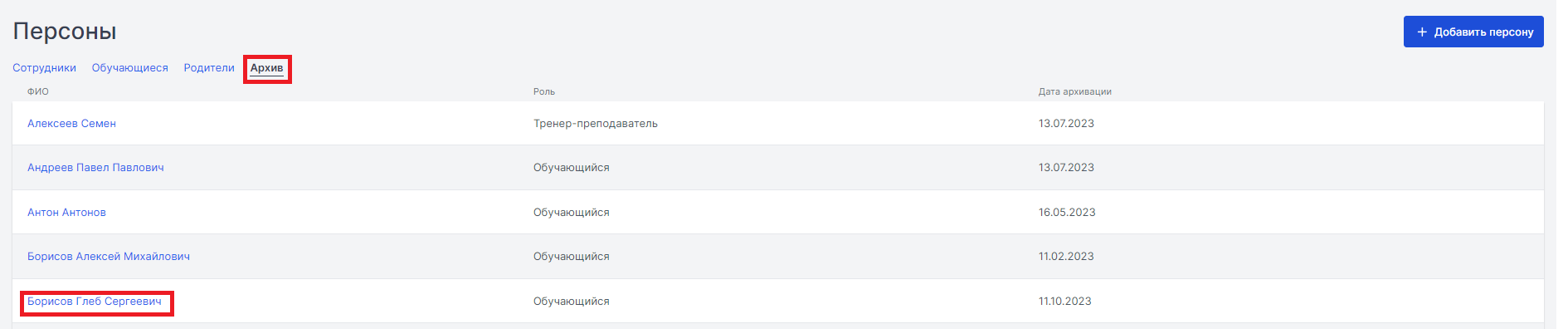
Task: Select the Родители tab
Action: (209, 68)
